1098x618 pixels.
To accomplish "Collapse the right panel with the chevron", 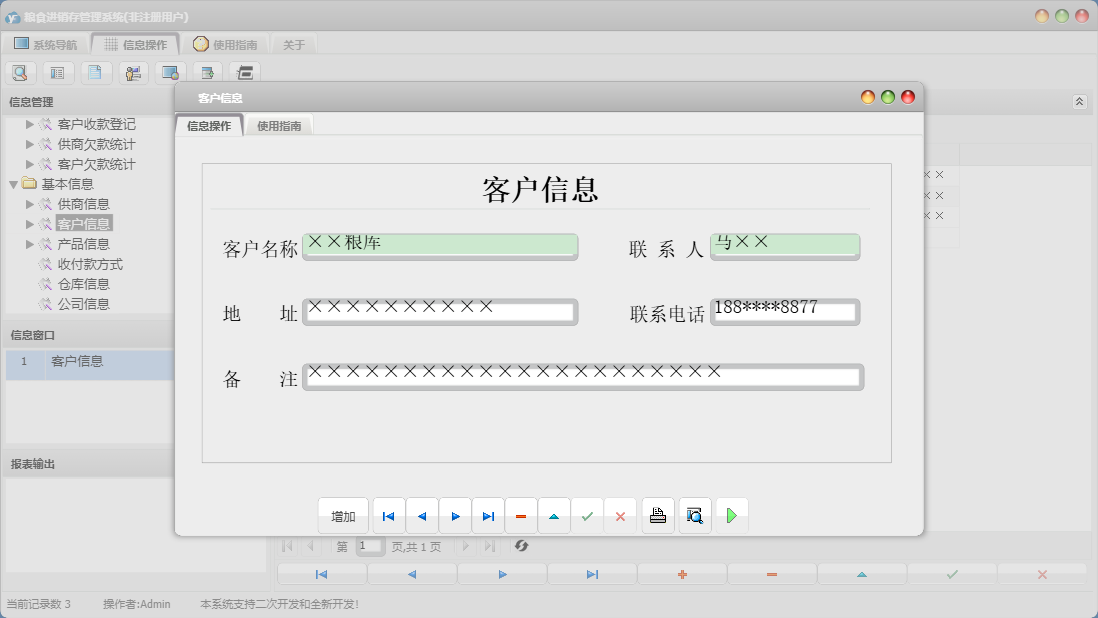I will [1079, 101].
